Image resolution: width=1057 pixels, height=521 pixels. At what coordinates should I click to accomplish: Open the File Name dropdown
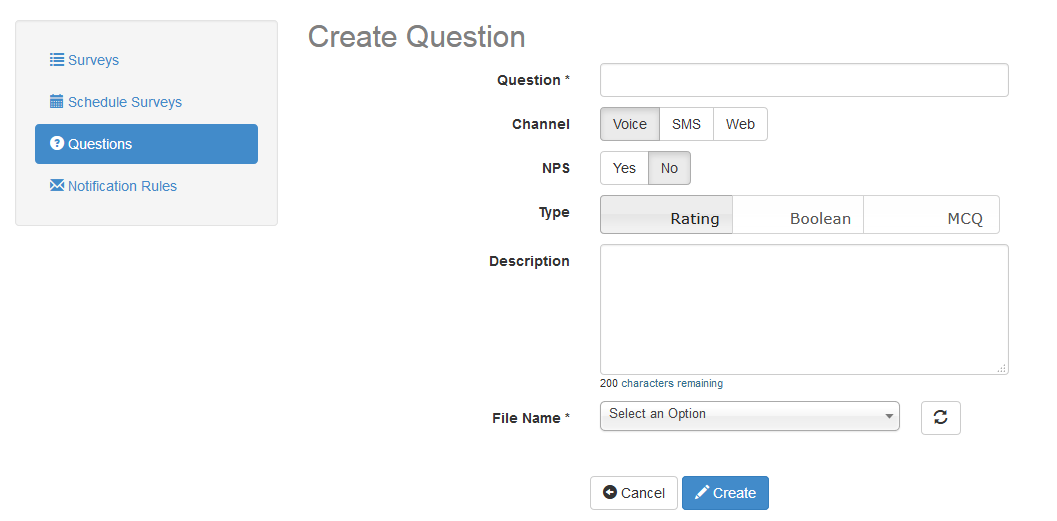click(x=749, y=416)
